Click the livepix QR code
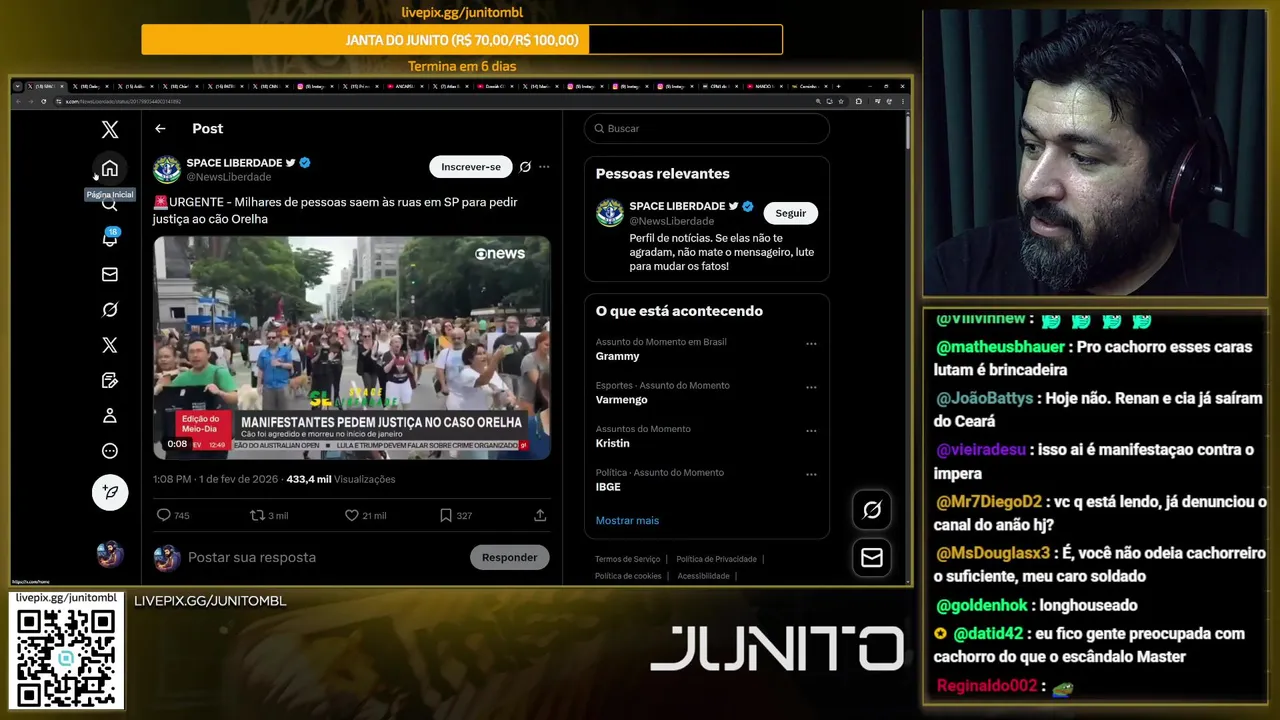Viewport: 1280px width, 720px height. 67,658
